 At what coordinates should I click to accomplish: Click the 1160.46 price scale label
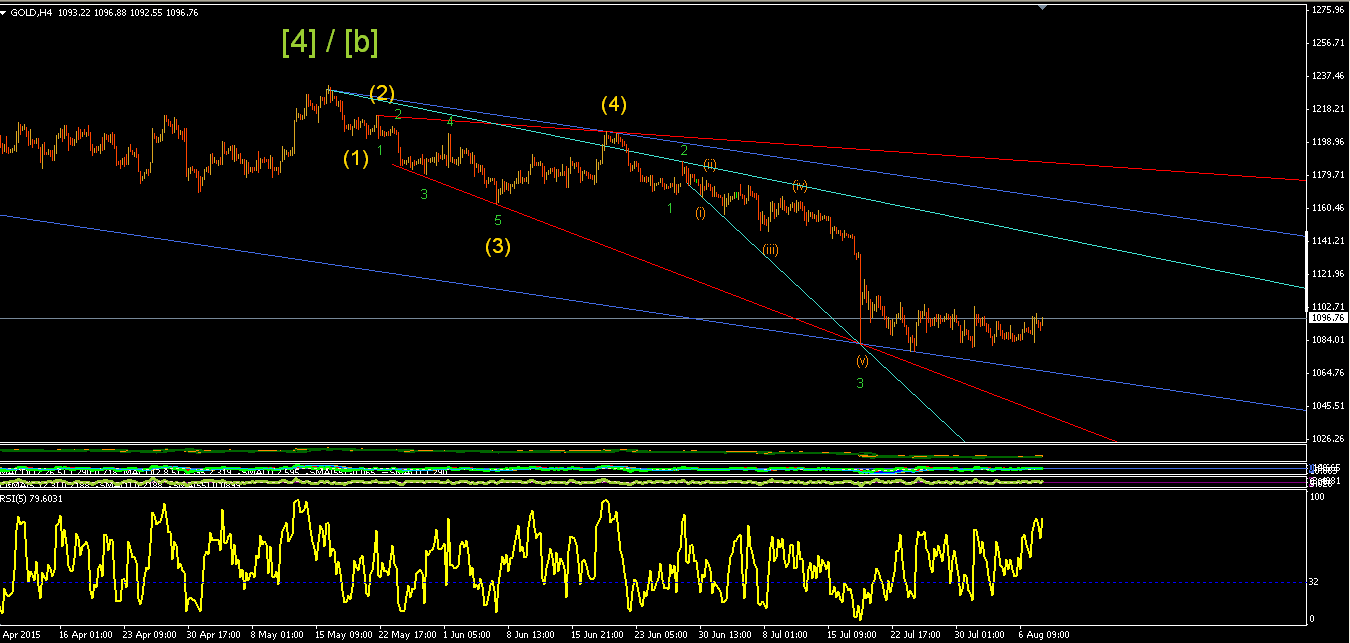pyautogui.click(x=1327, y=208)
